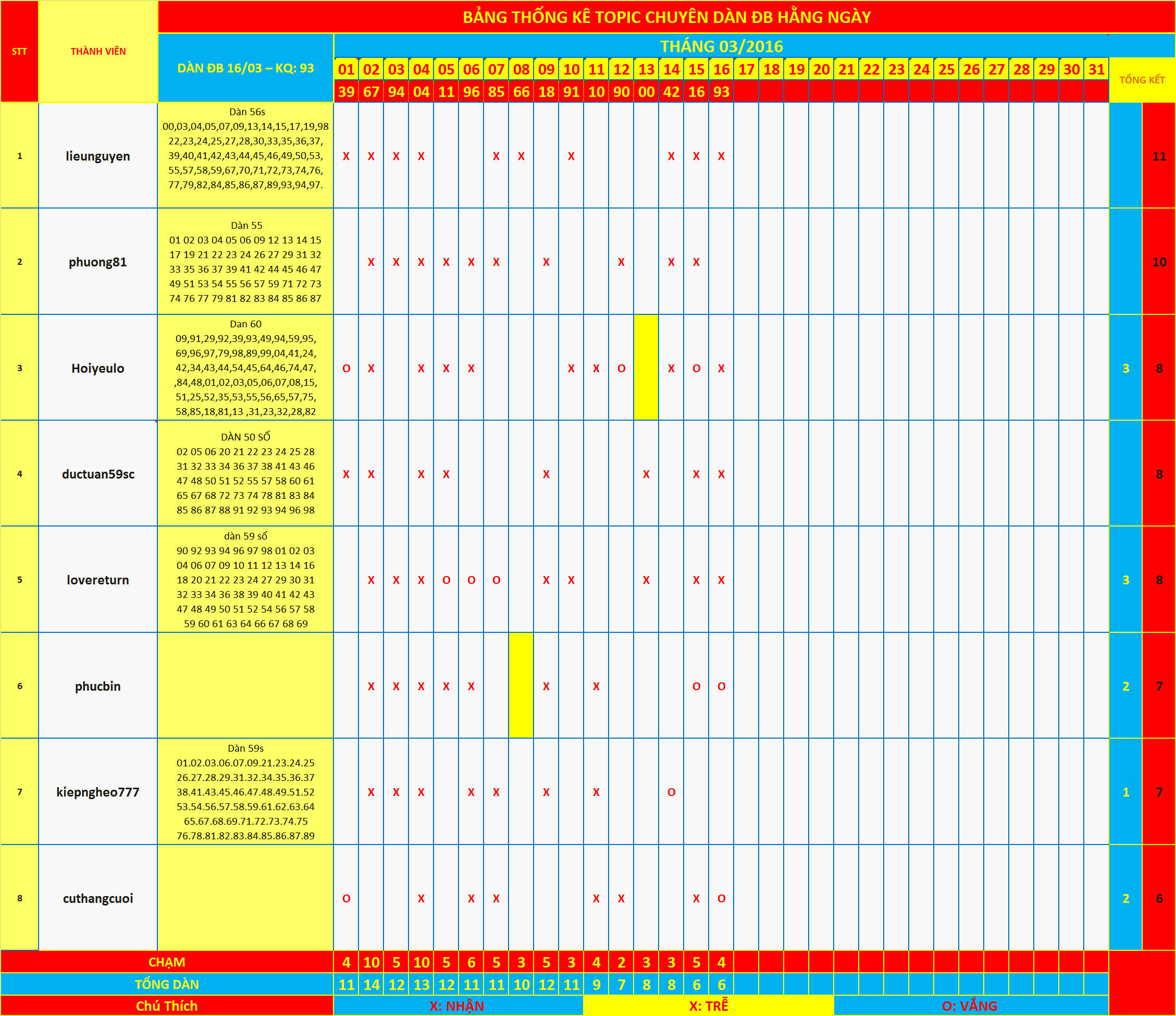Click lieunguyen's X mark on day 16

point(721,156)
